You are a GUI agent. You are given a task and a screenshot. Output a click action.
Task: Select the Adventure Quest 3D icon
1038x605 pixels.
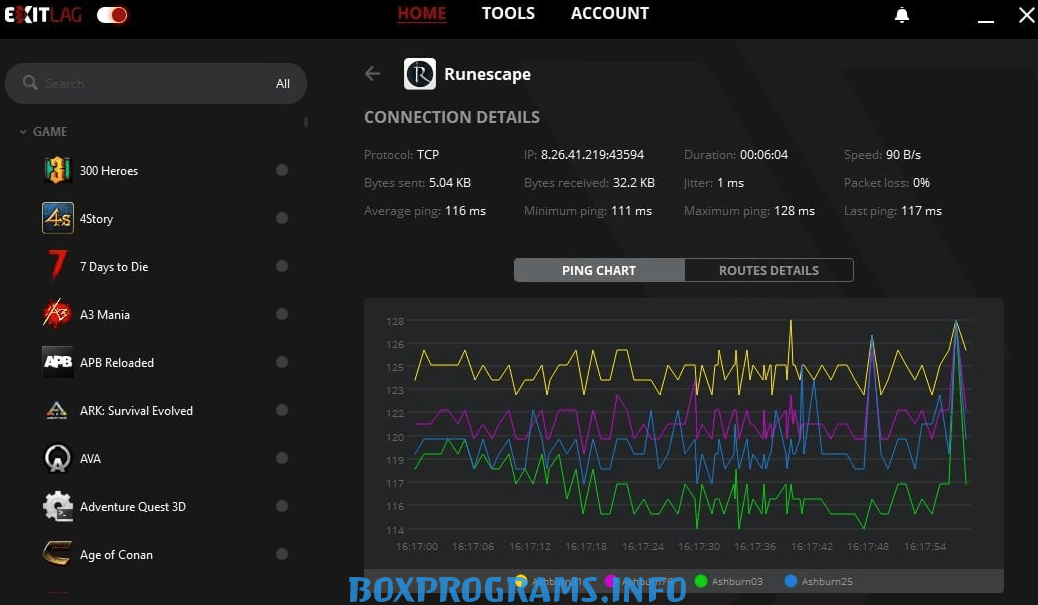(x=58, y=506)
